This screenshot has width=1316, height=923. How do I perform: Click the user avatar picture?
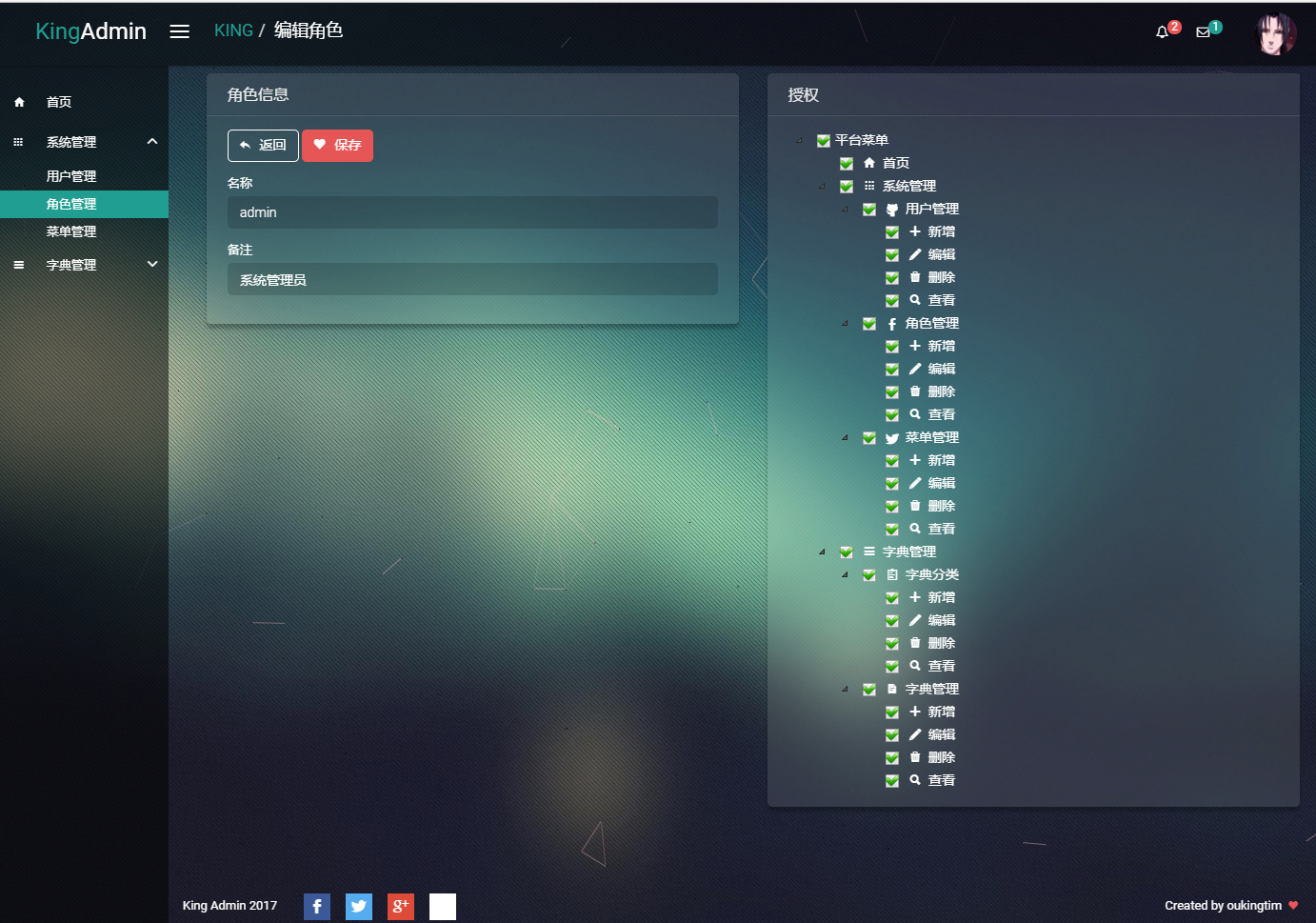pyautogui.click(x=1276, y=34)
